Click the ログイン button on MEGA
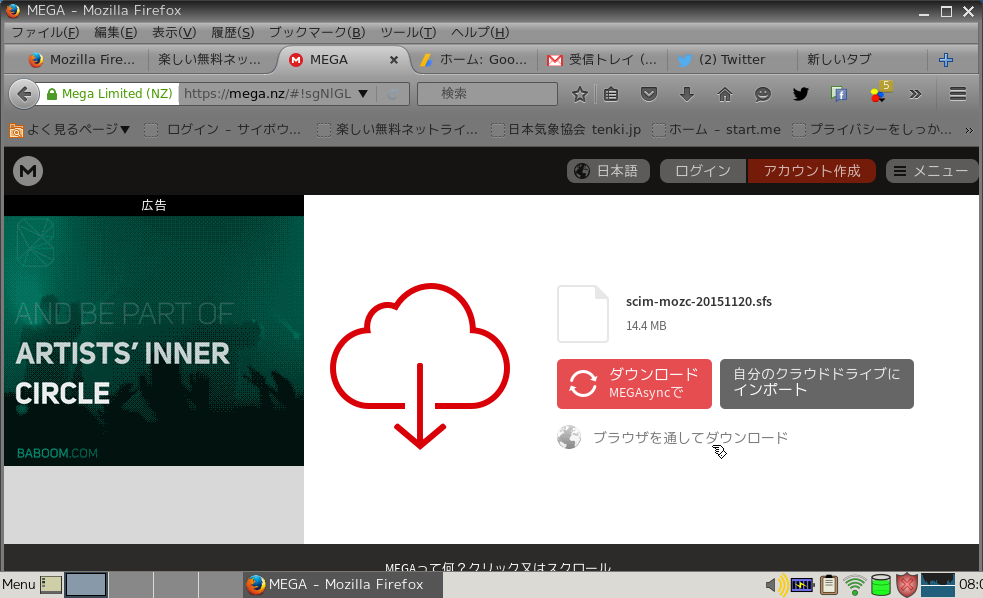This screenshot has height=598, width=983. point(703,171)
